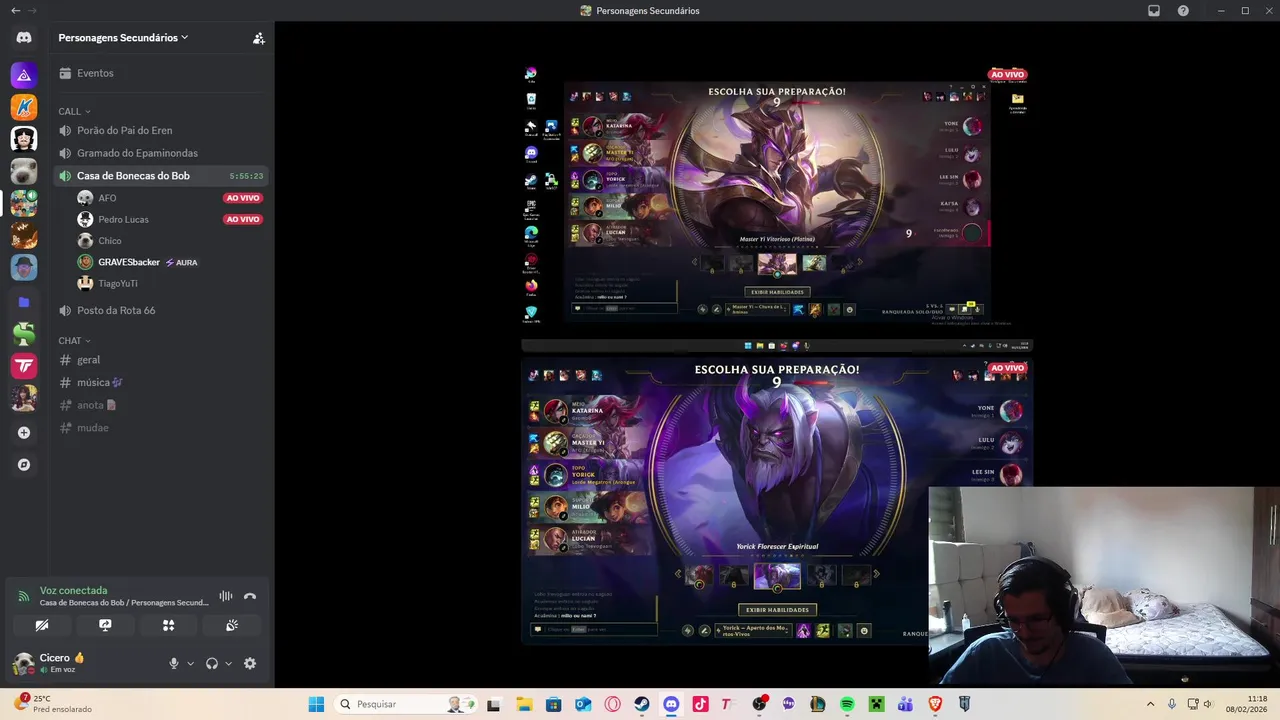Open Discord direct messages home
This screenshot has width=1280, height=720.
[24, 38]
